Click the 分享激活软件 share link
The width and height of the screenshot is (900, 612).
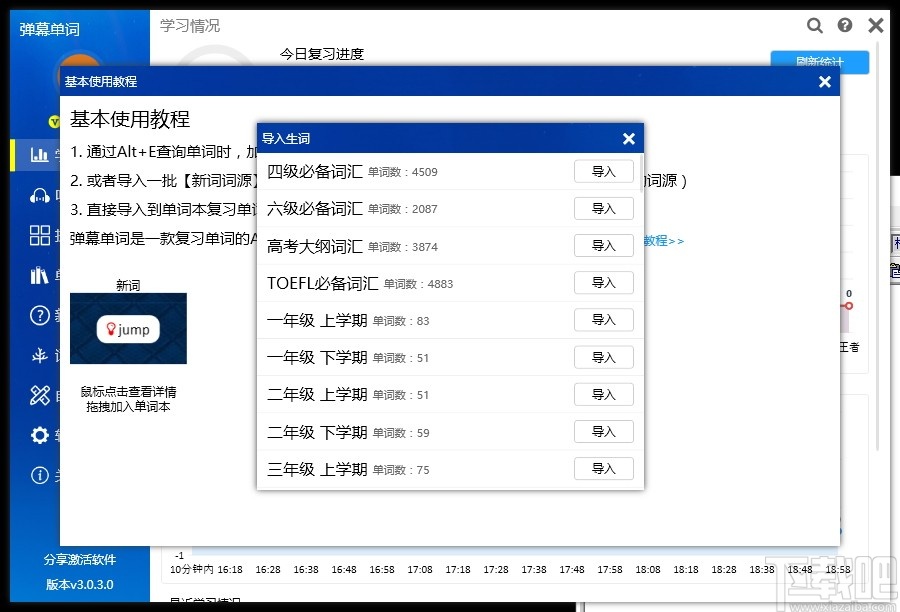click(78, 560)
